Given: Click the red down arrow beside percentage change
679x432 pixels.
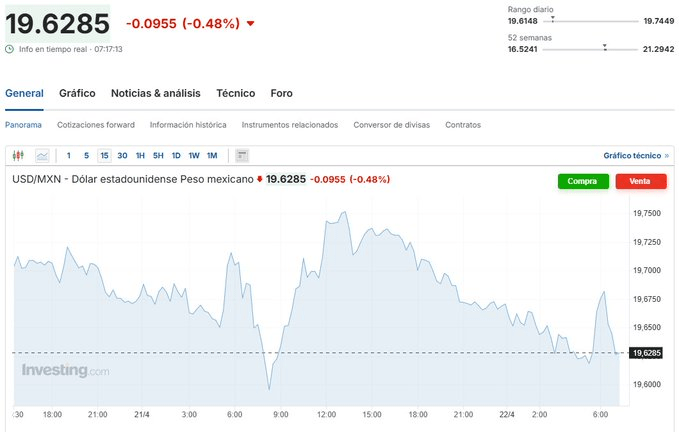Looking at the screenshot, I should pyautogui.click(x=250, y=23).
